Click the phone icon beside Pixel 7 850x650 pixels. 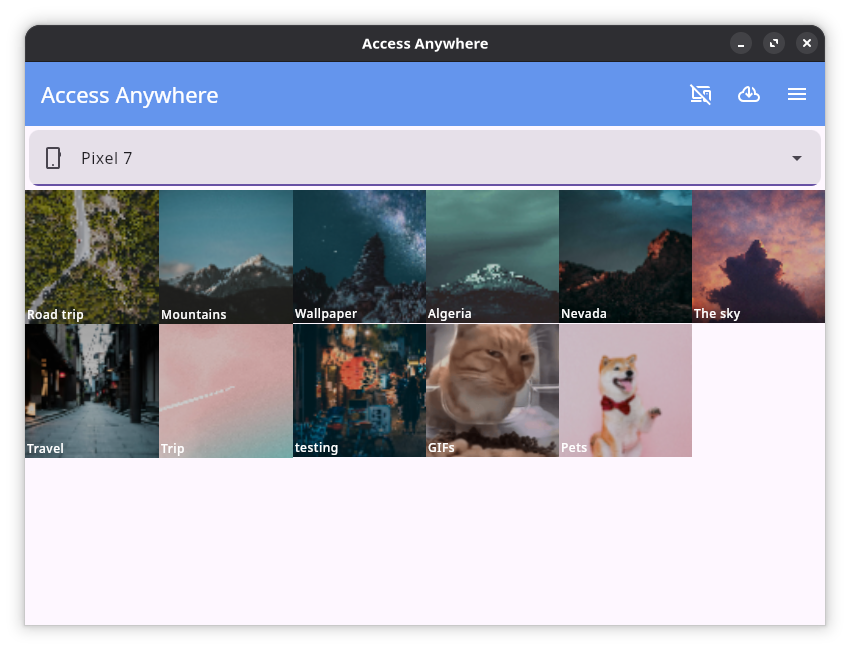[x=54, y=157]
